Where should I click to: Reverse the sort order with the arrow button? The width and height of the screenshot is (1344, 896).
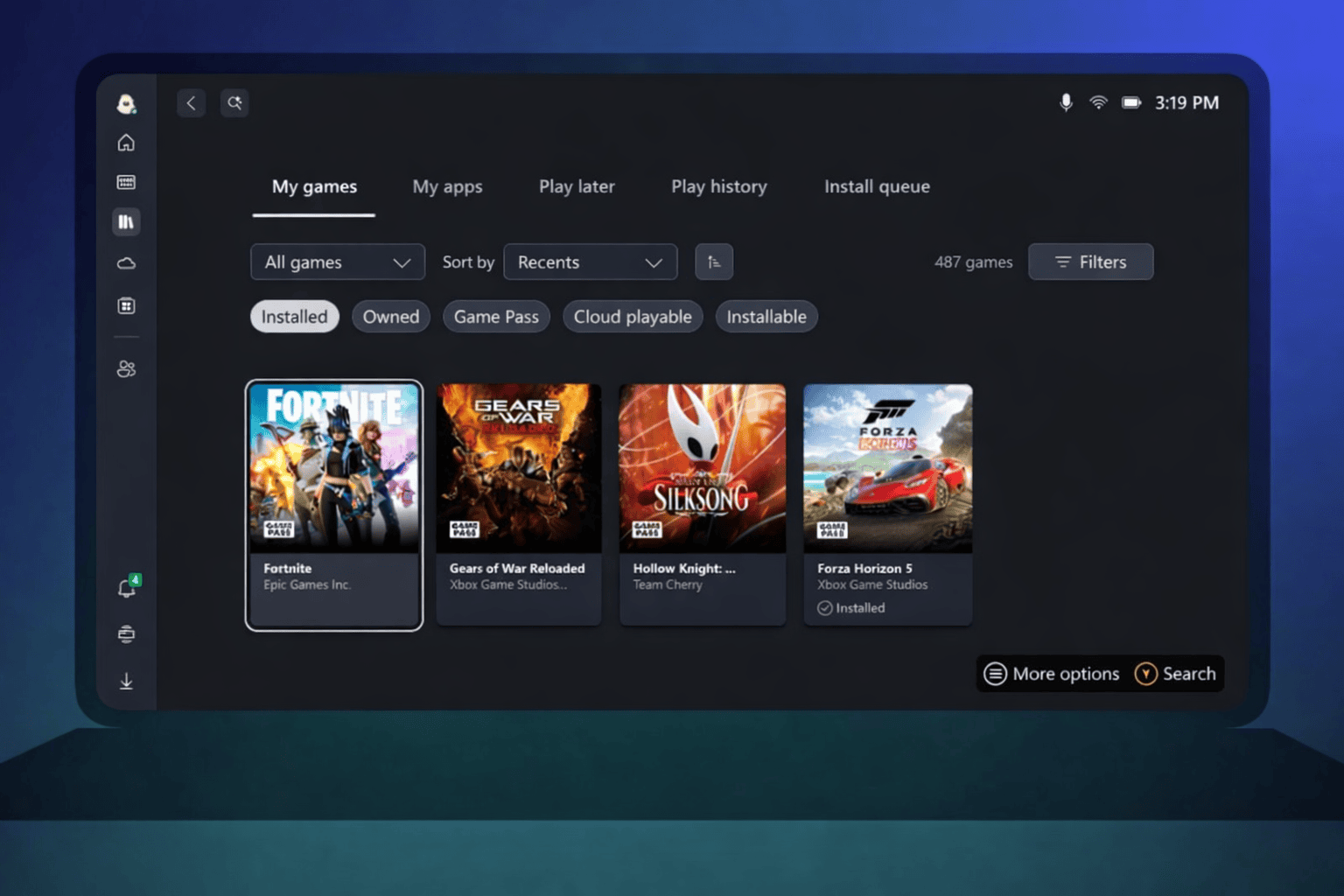point(714,262)
